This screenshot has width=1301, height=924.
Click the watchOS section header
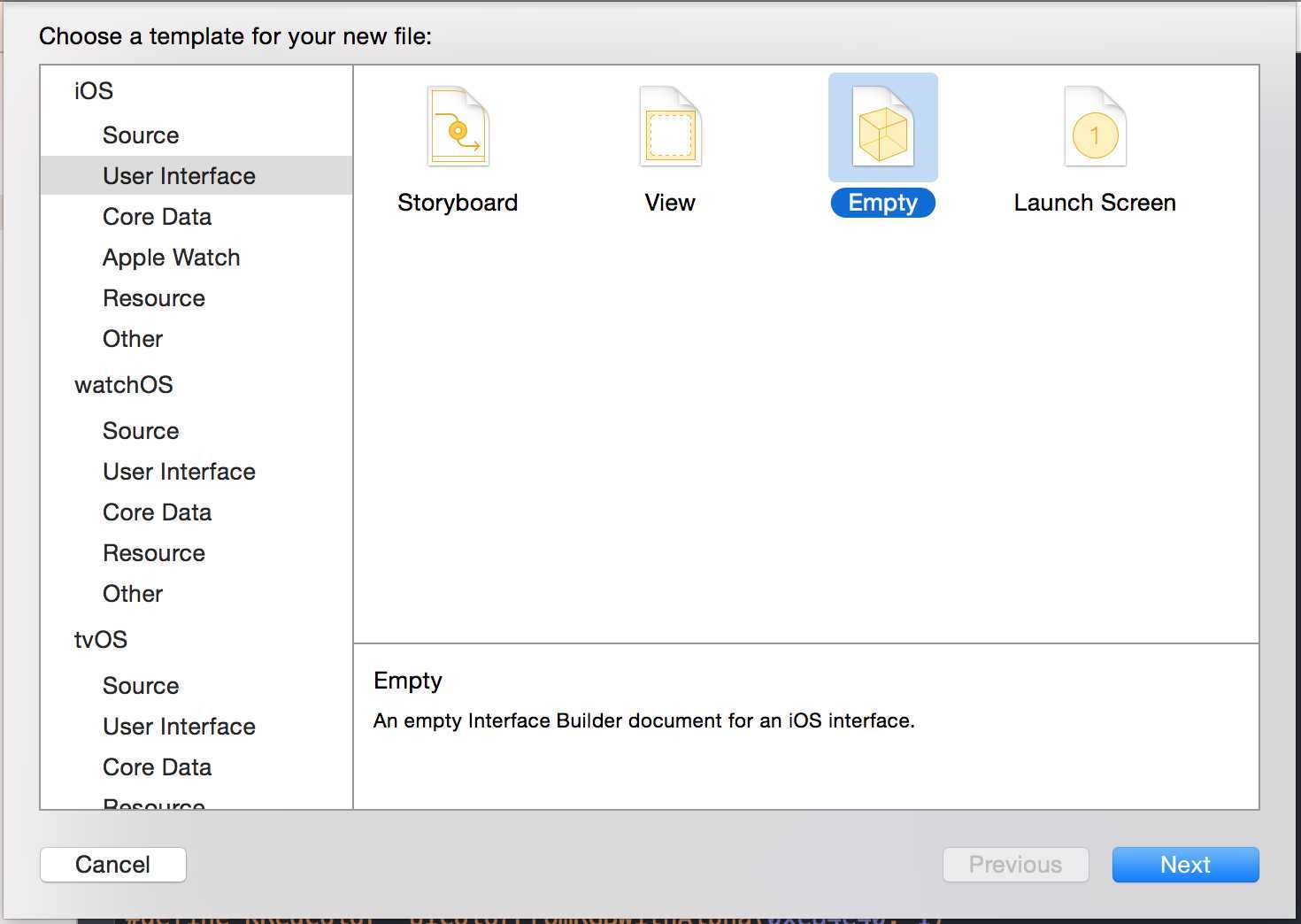click(124, 385)
